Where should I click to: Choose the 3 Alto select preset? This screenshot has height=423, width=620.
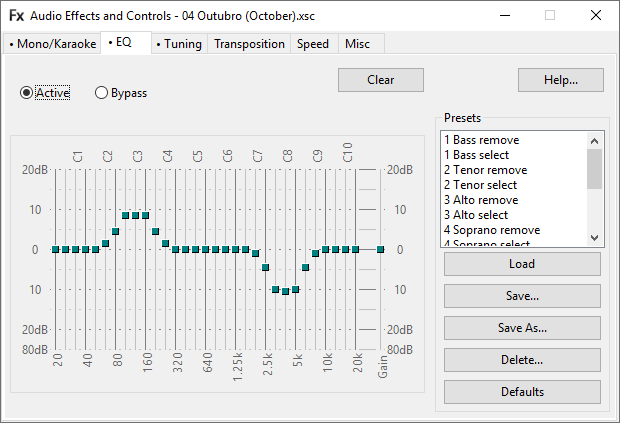[x=476, y=215]
